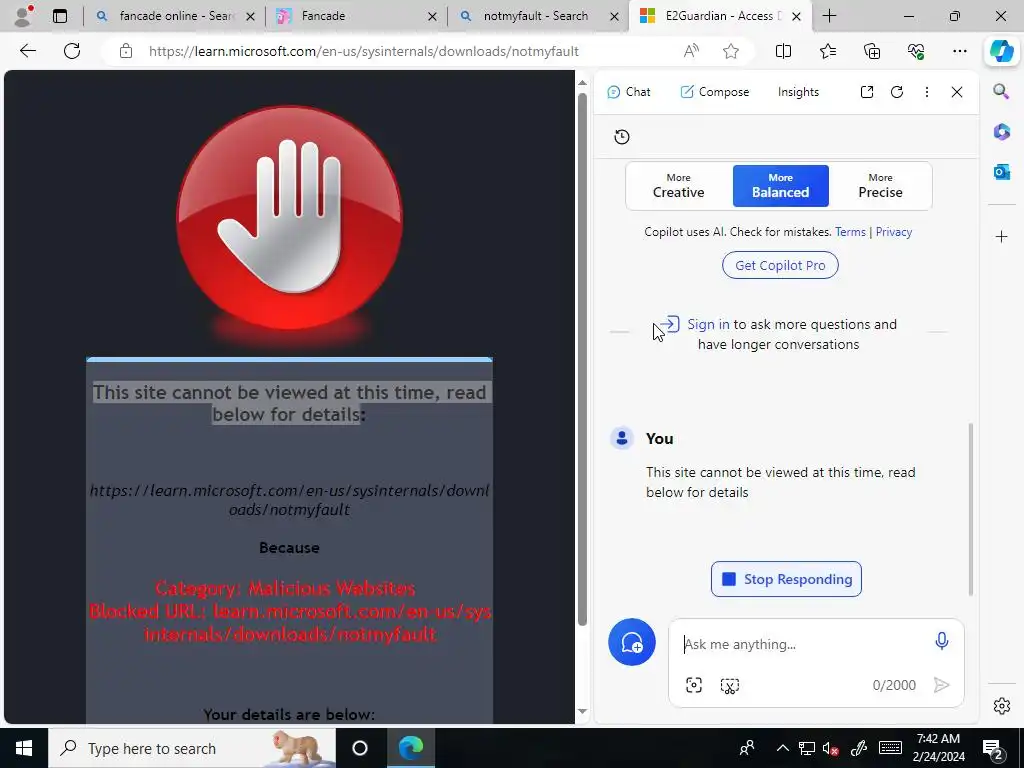Open the browser profile icon
The height and width of the screenshot is (768, 1024).
[24, 16]
